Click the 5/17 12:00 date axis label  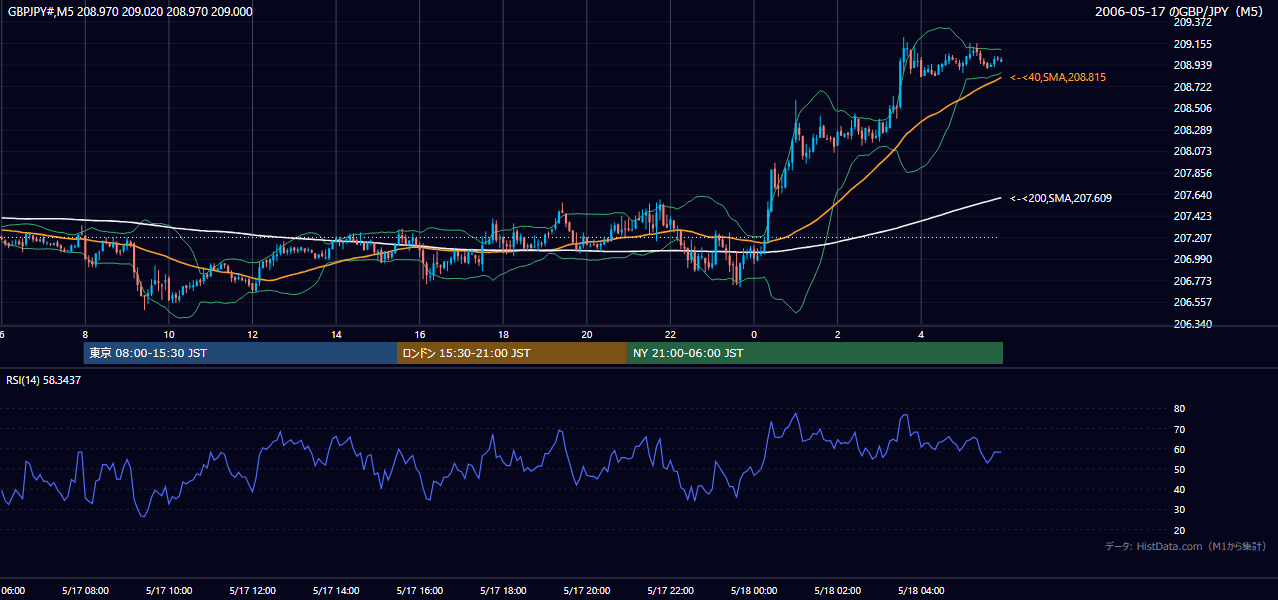point(252,590)
